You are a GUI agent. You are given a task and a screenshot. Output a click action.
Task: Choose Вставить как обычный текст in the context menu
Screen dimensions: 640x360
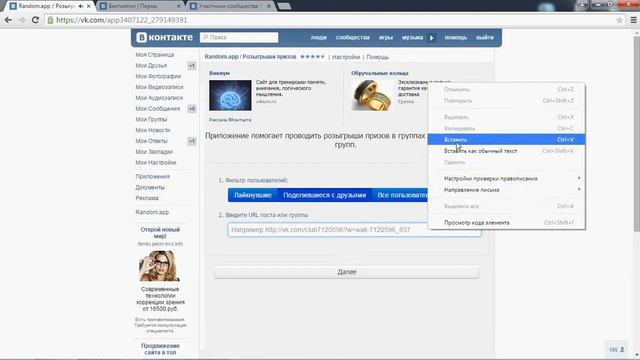(506, 151)
